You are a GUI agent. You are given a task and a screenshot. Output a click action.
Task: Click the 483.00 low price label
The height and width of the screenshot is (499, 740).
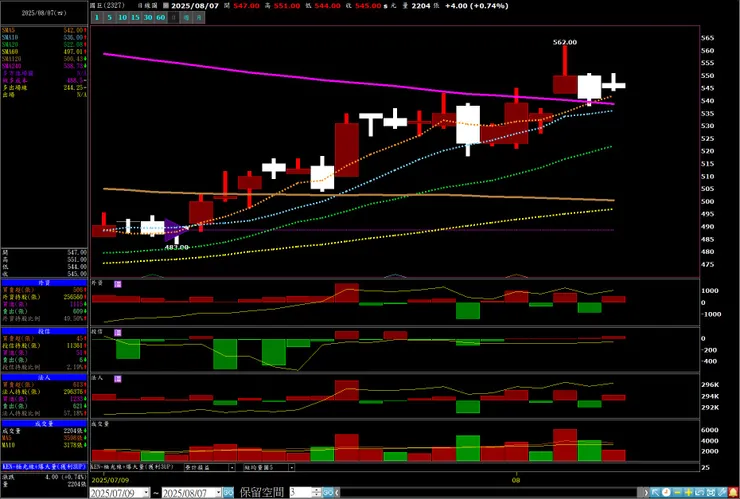[177, 247]
